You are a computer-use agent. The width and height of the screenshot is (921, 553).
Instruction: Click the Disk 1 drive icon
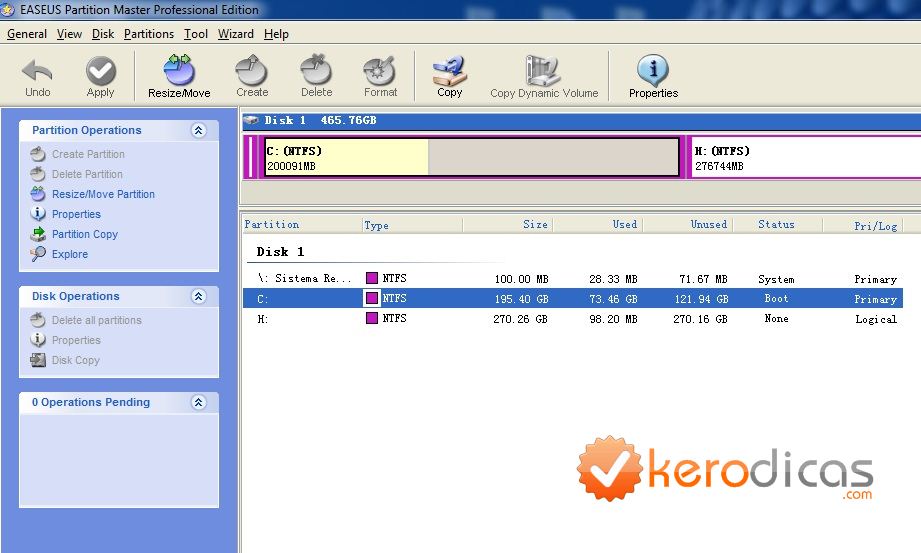[251, 120]
